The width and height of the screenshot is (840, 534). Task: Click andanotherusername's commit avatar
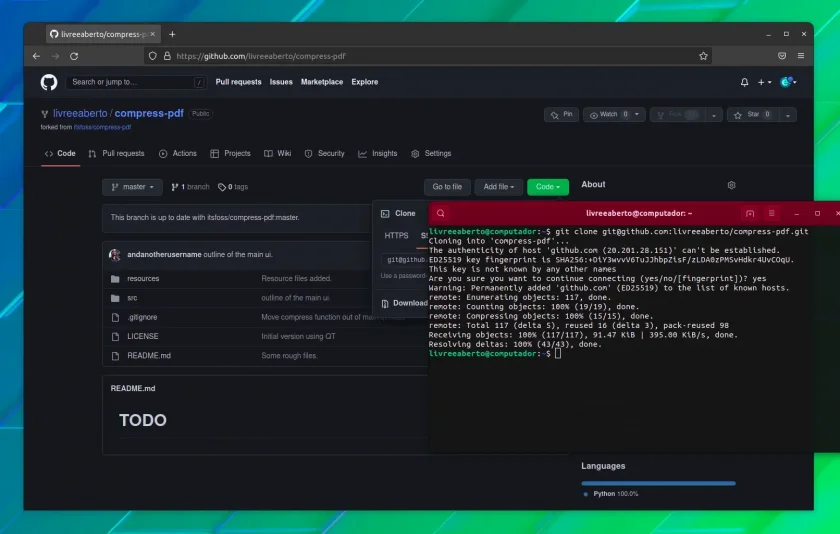click(x=115, y=254)
